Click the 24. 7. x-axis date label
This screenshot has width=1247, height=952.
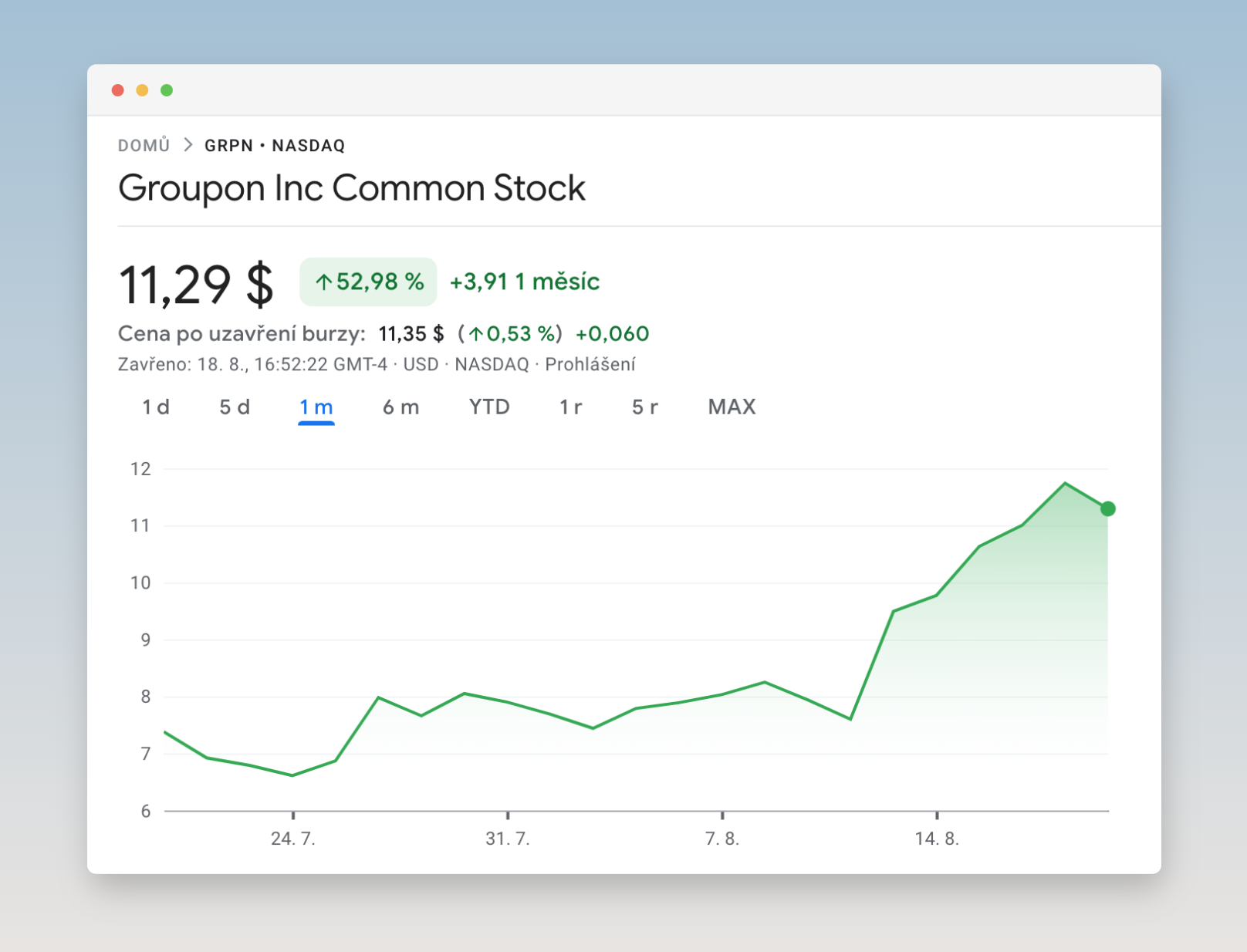293,839
